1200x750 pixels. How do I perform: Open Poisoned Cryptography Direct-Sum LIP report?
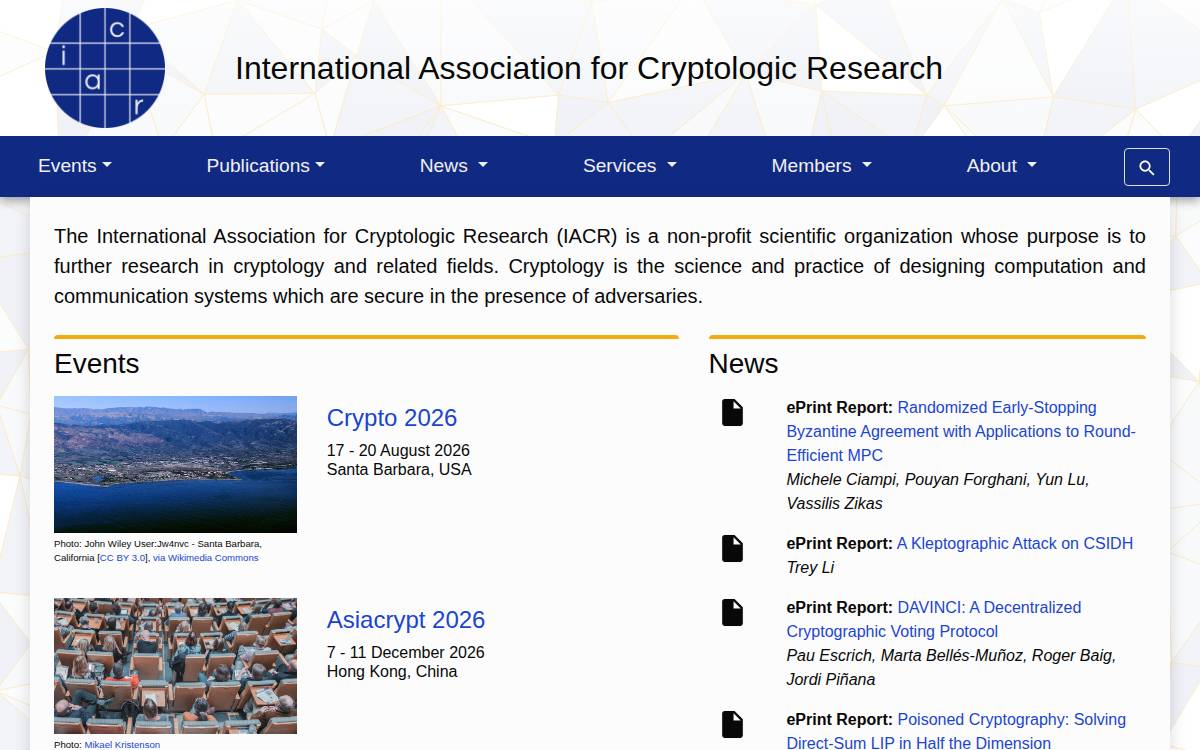click(x=956, y=731)
